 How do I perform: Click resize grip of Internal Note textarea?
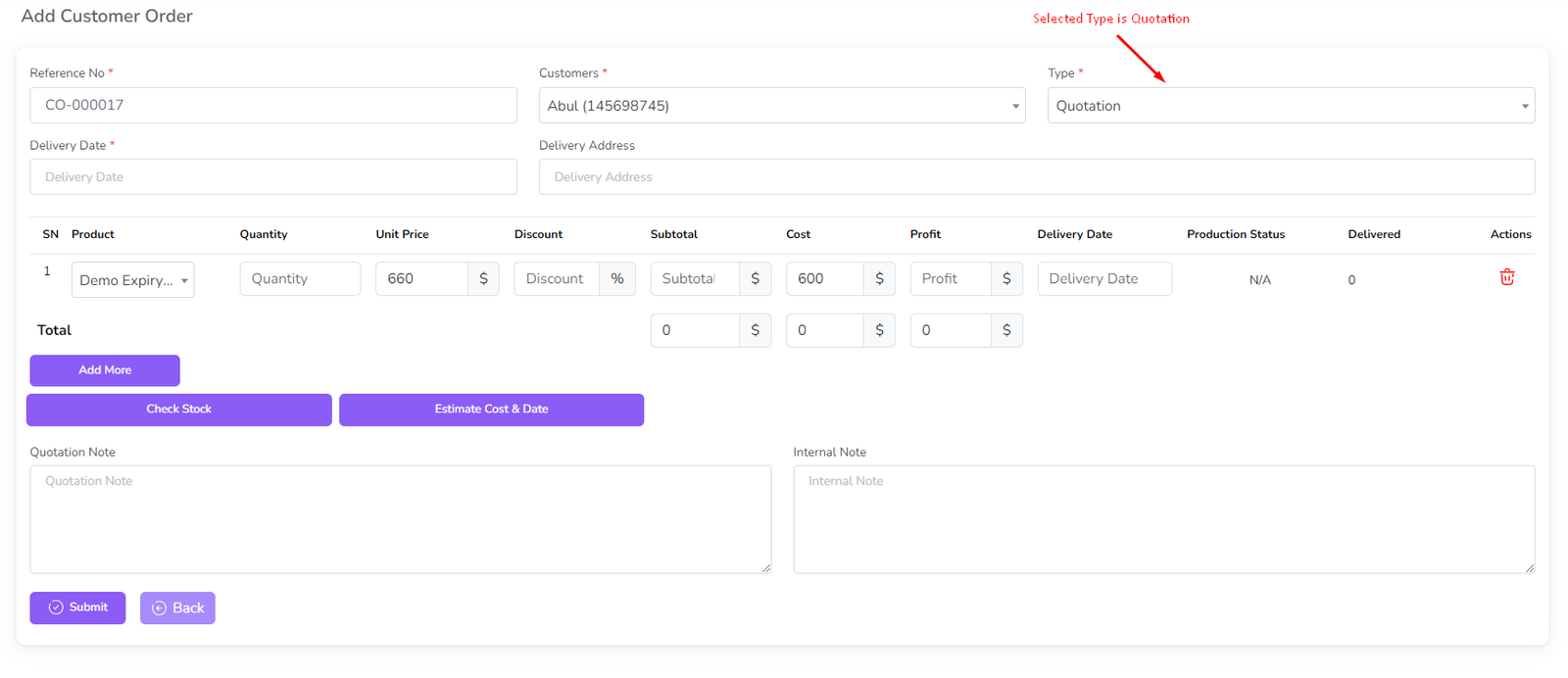(1529, 567)
